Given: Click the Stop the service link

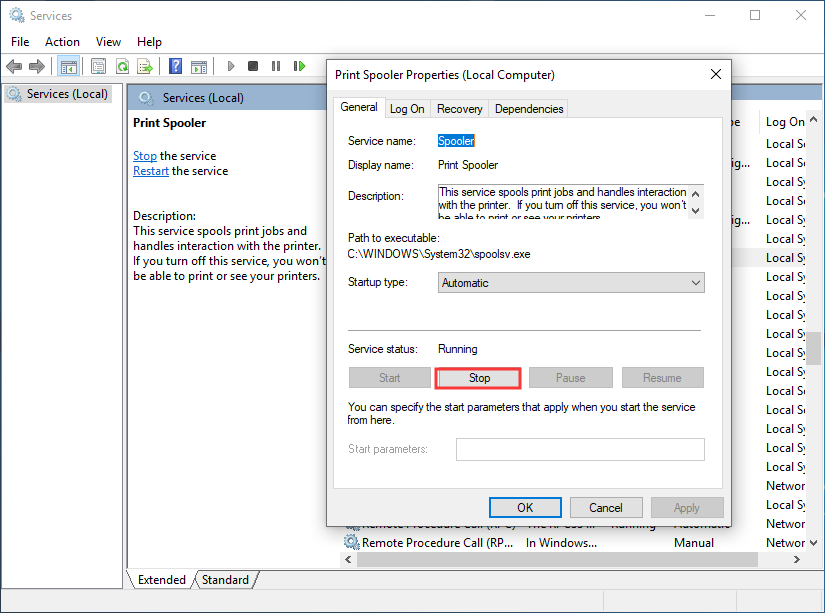Looking at the screenshot, I should pyautogui.click(x=145, y=156).
